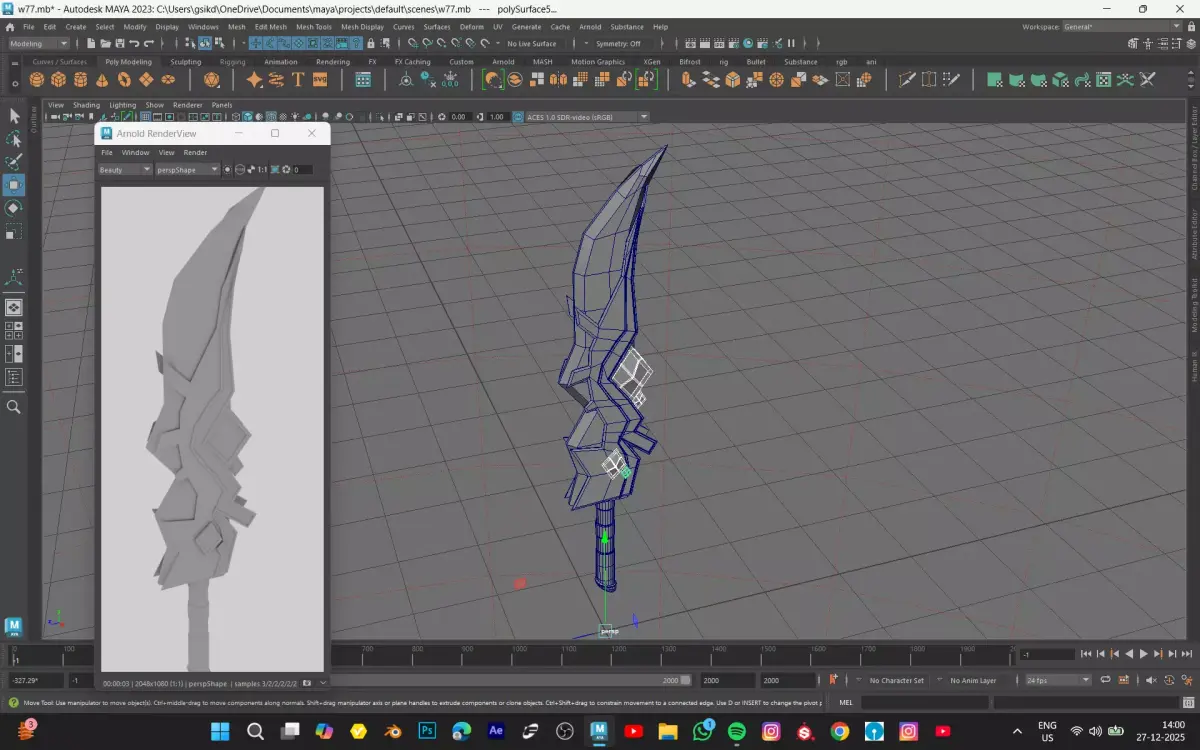1200x750 pixels.
Task: Open the Script Editor icon
Action: pos(1188,702)
